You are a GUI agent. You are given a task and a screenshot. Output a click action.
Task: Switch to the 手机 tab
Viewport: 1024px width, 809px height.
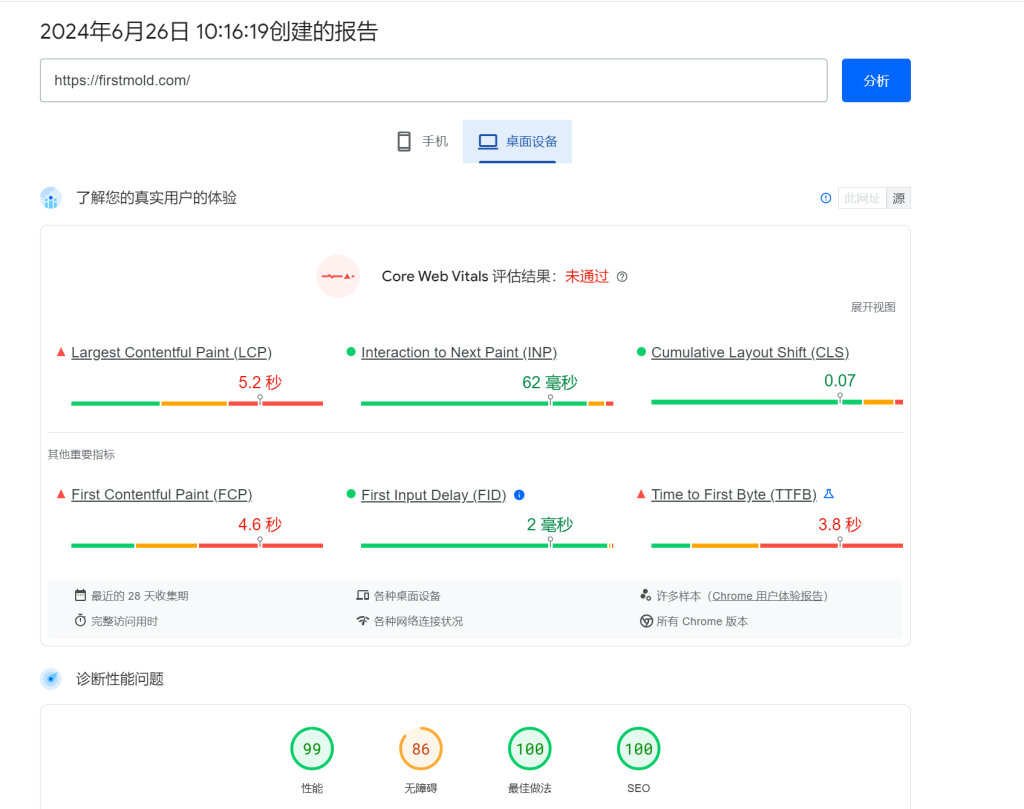coord(422,141)
